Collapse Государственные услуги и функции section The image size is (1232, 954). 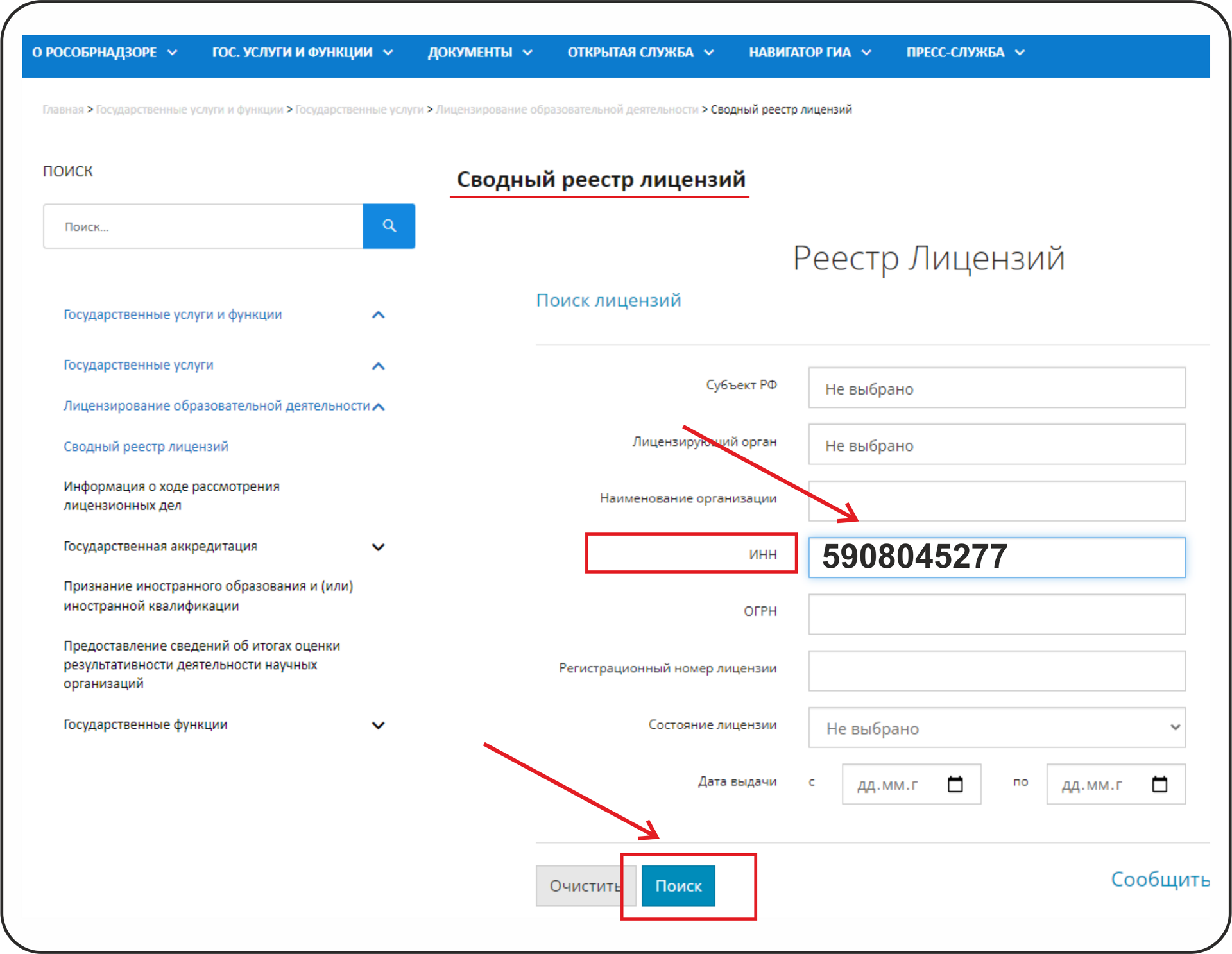[378, 315]
